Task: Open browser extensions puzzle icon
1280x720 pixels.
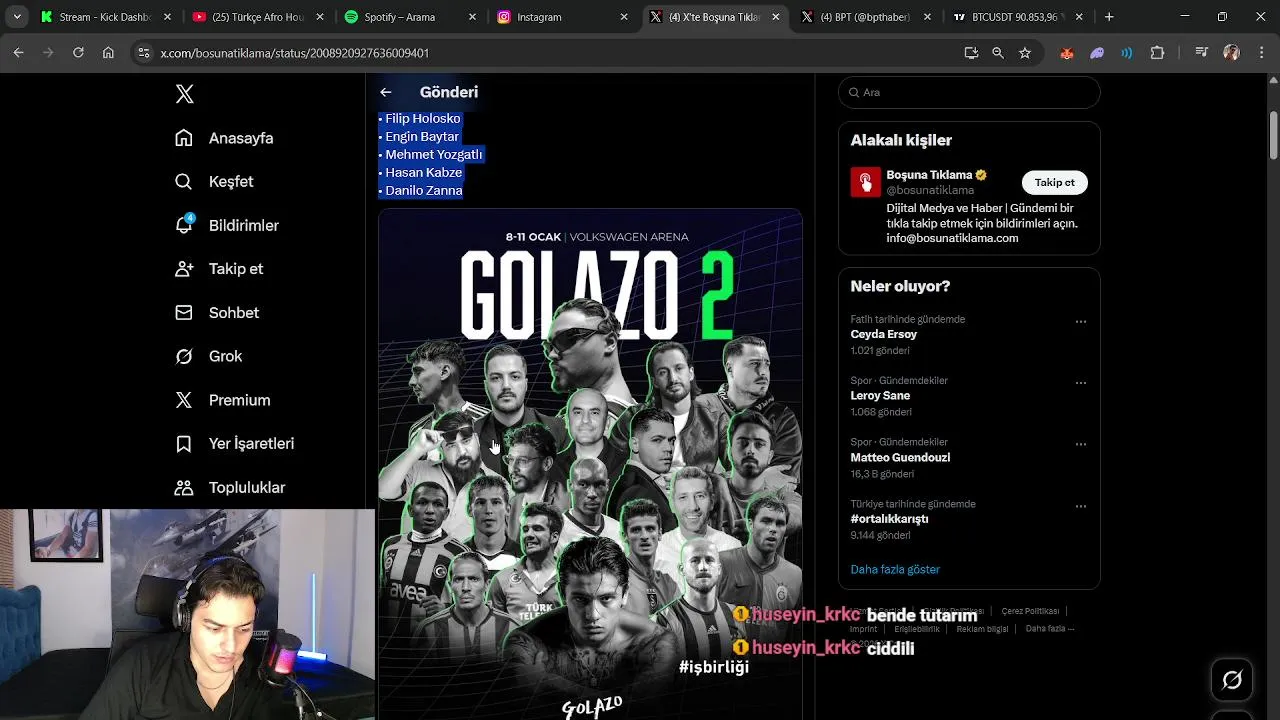Action: (1158, 53)
